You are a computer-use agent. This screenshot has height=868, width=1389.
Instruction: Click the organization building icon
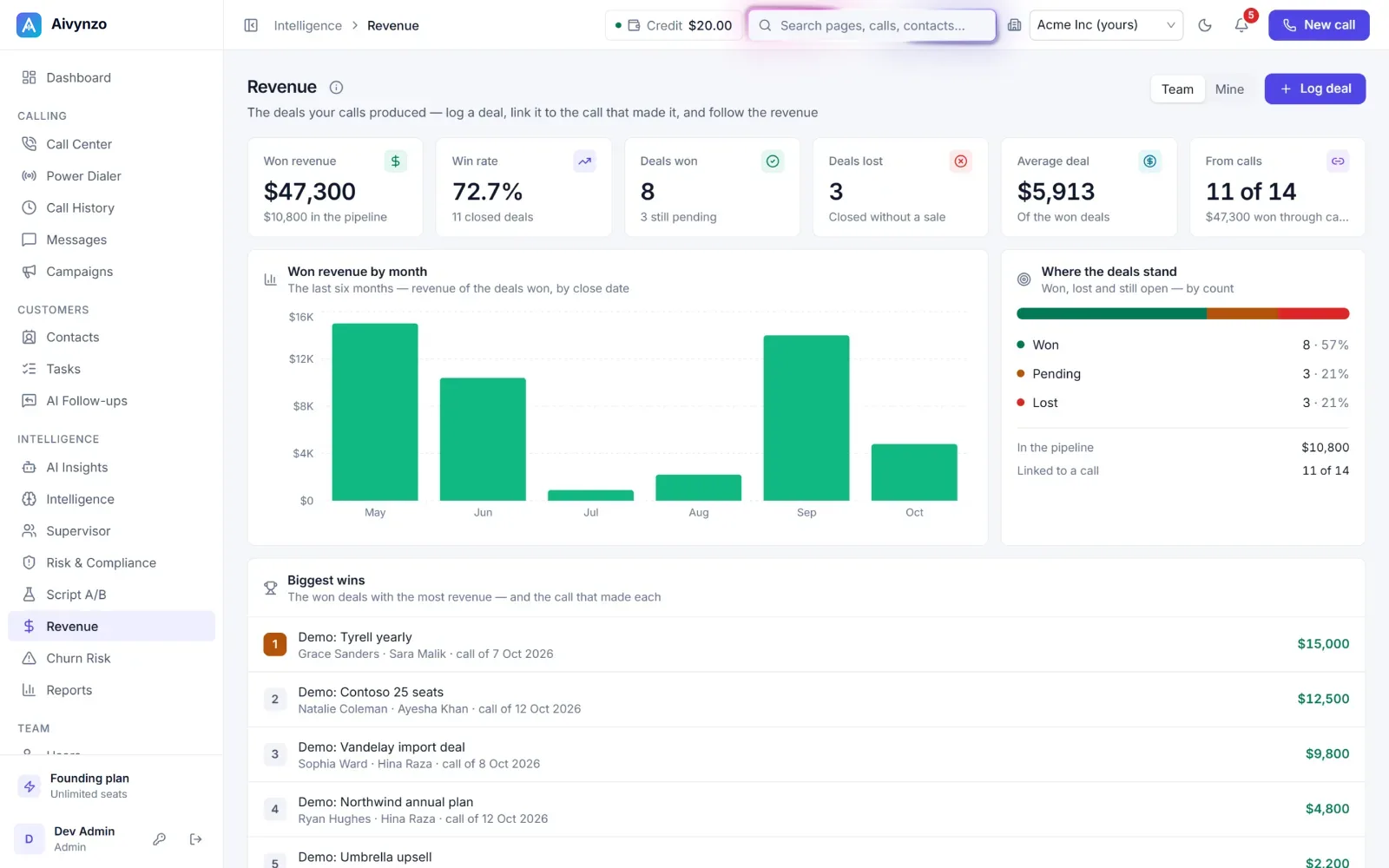[x=1014, y=25]
